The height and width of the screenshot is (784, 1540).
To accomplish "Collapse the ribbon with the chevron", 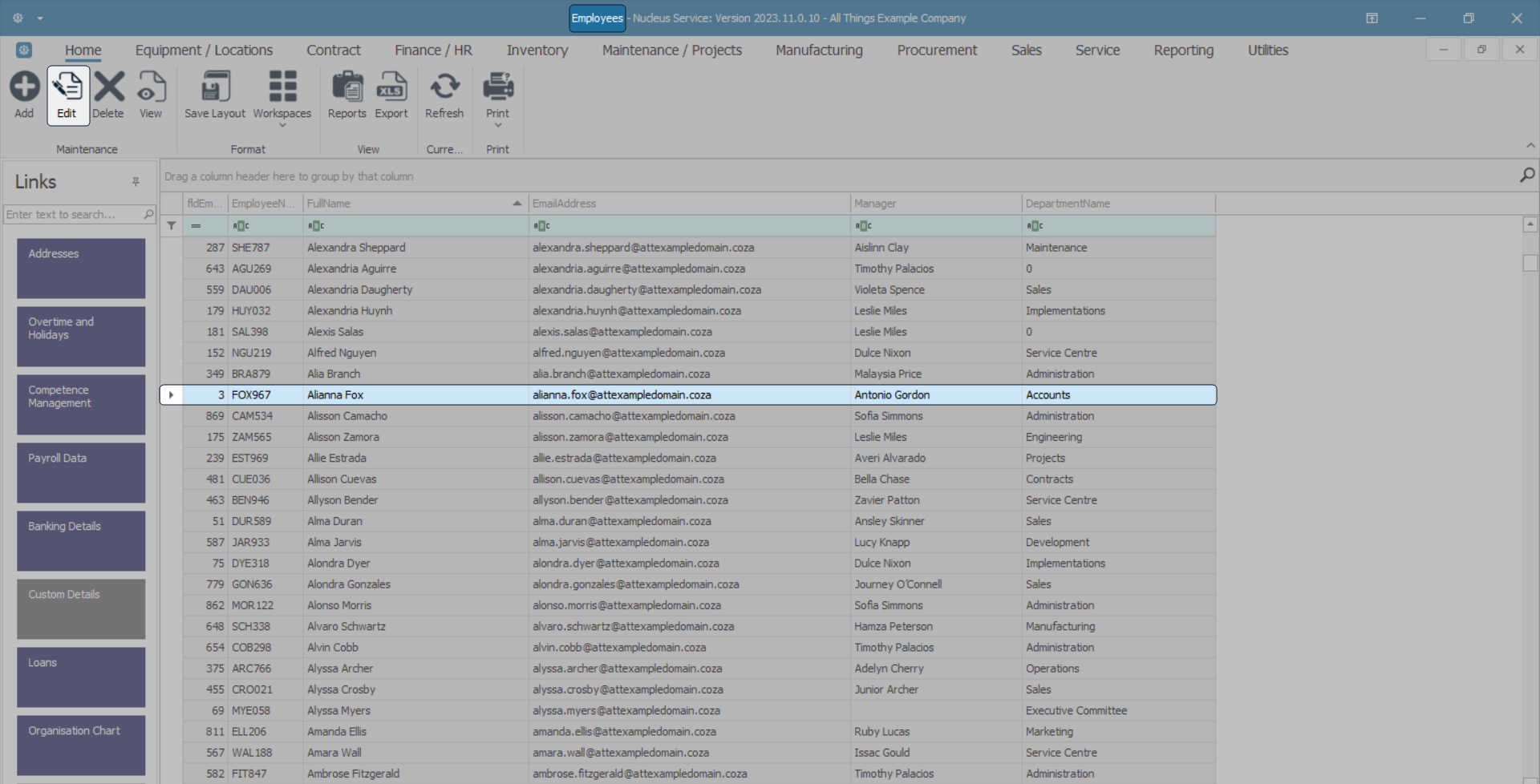I will tap(1530, 146).
